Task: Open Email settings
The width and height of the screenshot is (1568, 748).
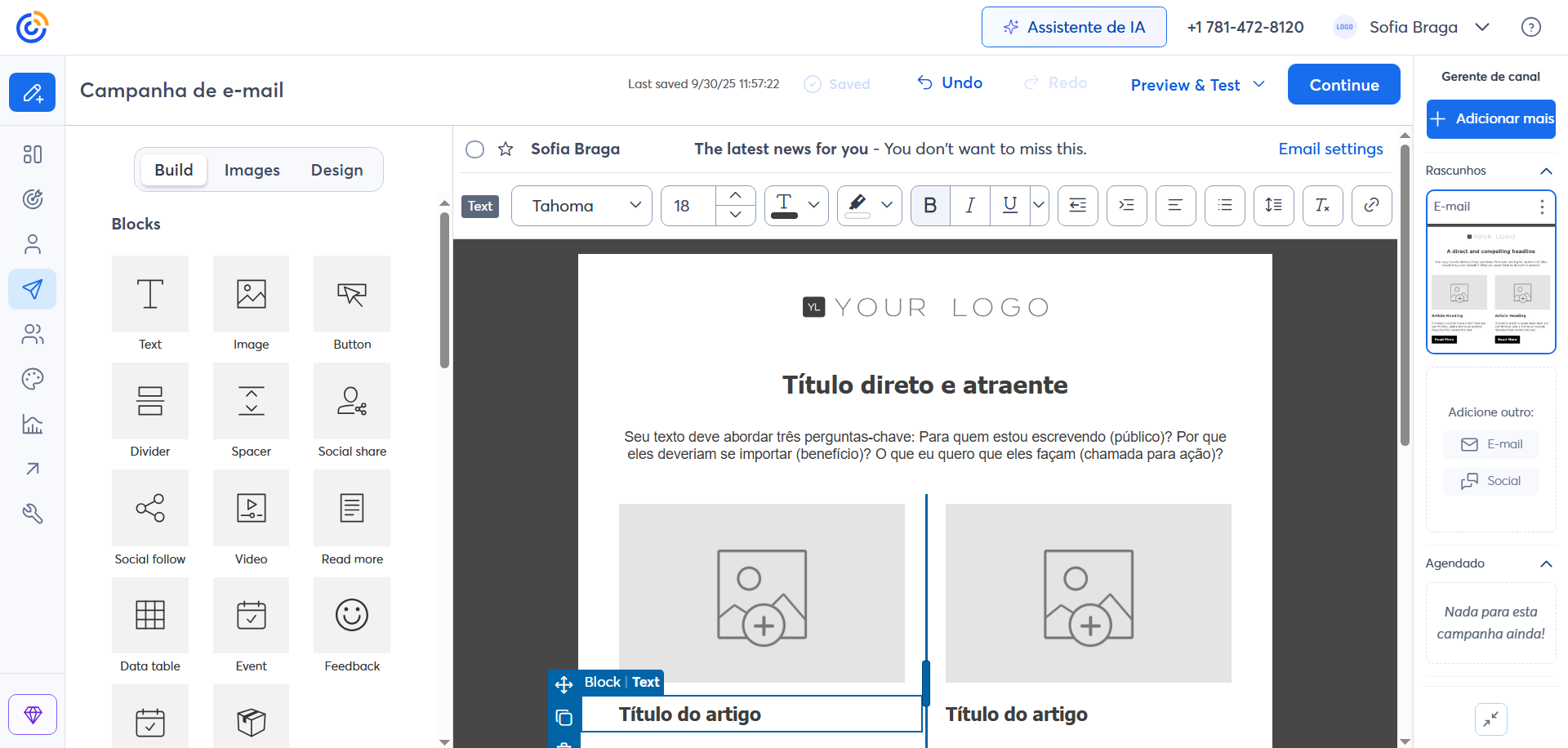Action: coord(1330,149)
